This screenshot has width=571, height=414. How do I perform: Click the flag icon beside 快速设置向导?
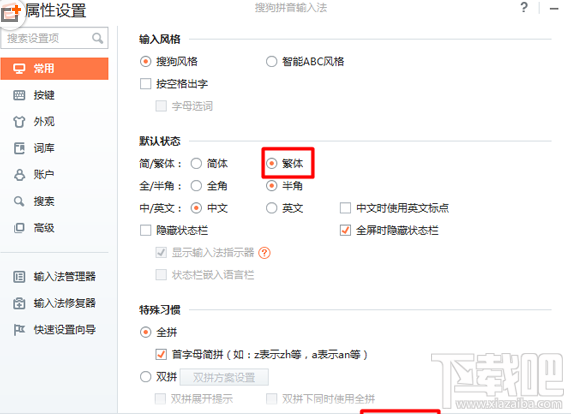click(19, 330)
